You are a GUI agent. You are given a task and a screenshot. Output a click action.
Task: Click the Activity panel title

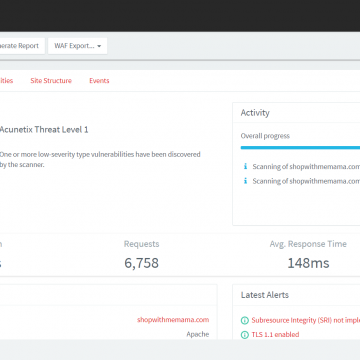pyautogui.click(x=255, y=113)
